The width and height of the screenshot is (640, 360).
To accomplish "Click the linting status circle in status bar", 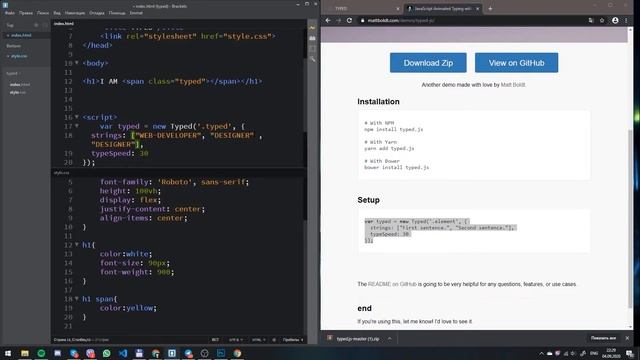I will [274, 340].
